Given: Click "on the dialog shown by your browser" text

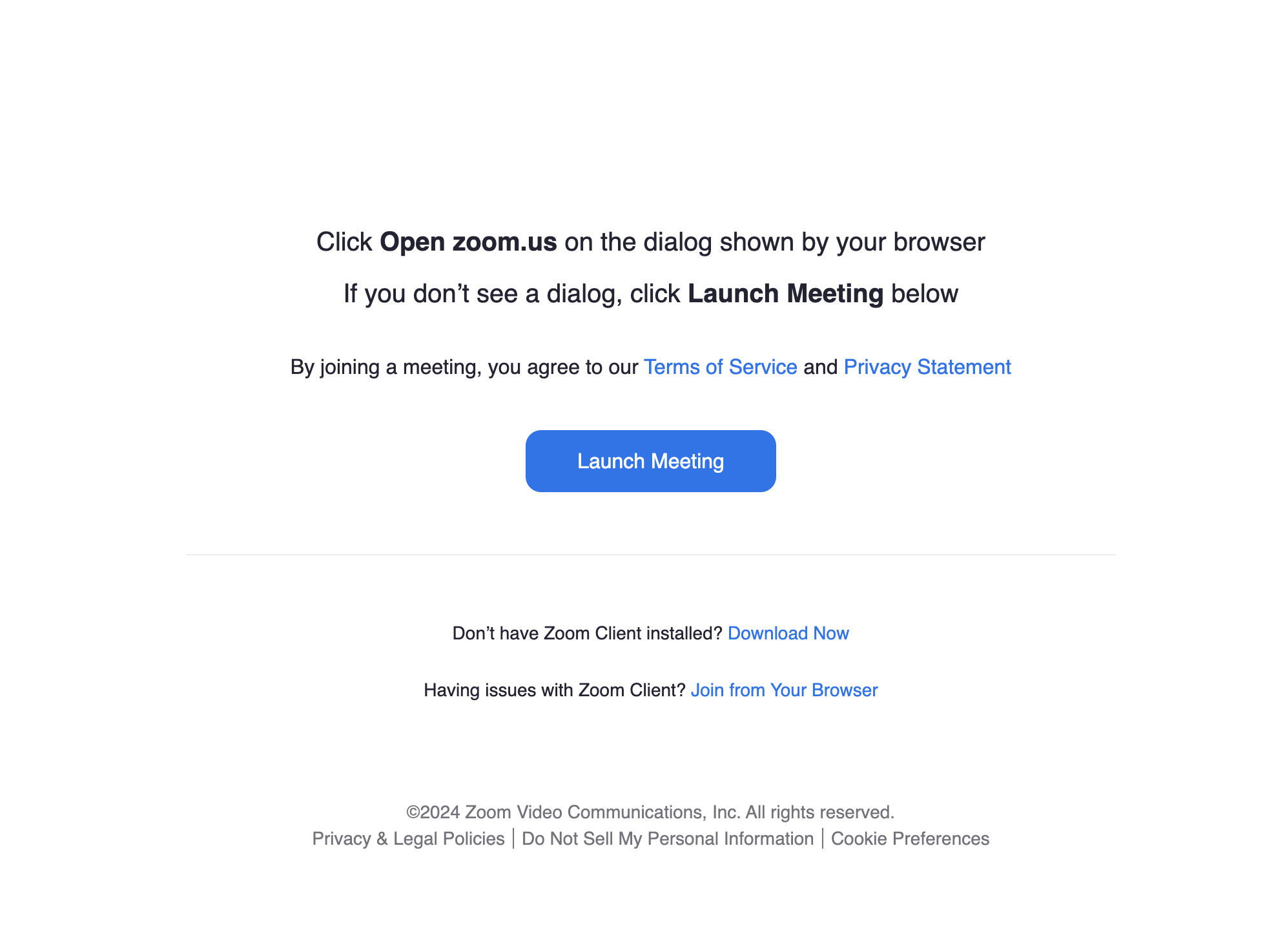Looking at the screenshot, I should click(x=775, y=242).
